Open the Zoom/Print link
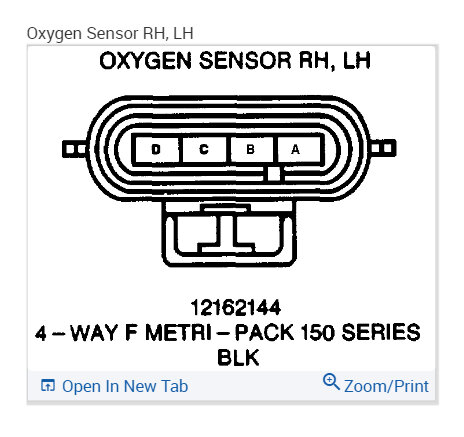 tap(386, 386)
